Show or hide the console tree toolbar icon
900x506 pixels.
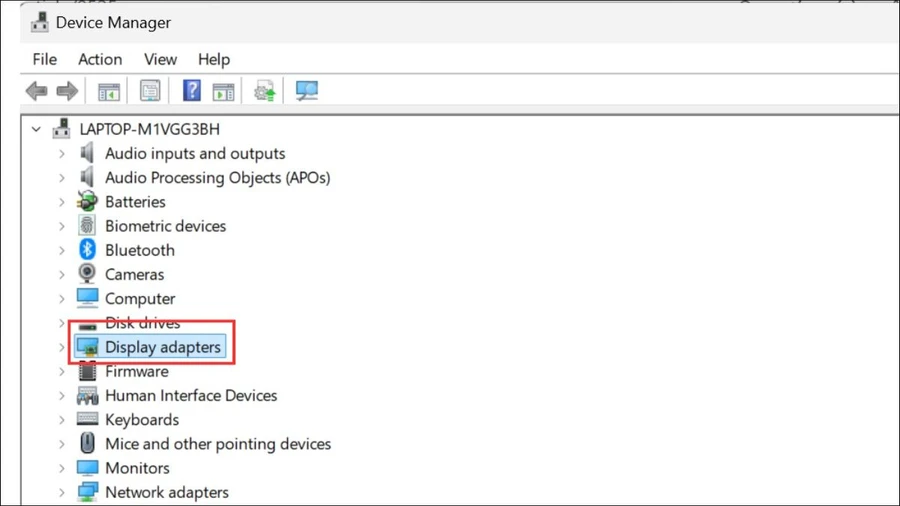pyautogui.click(x=109, y=91)
